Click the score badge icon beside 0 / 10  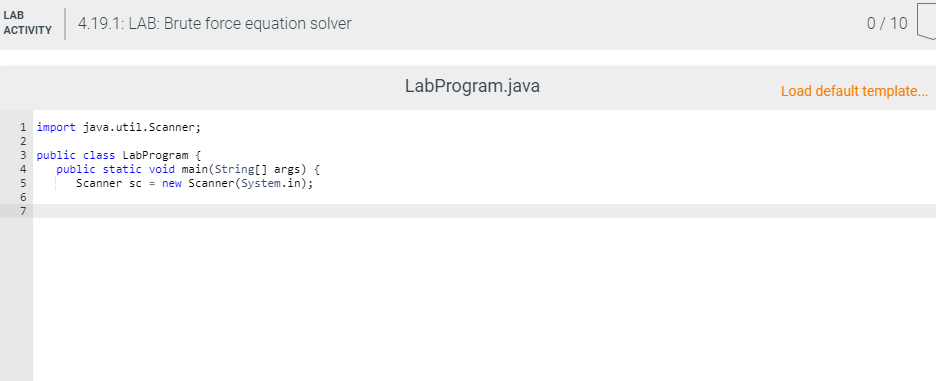point(926,25)
